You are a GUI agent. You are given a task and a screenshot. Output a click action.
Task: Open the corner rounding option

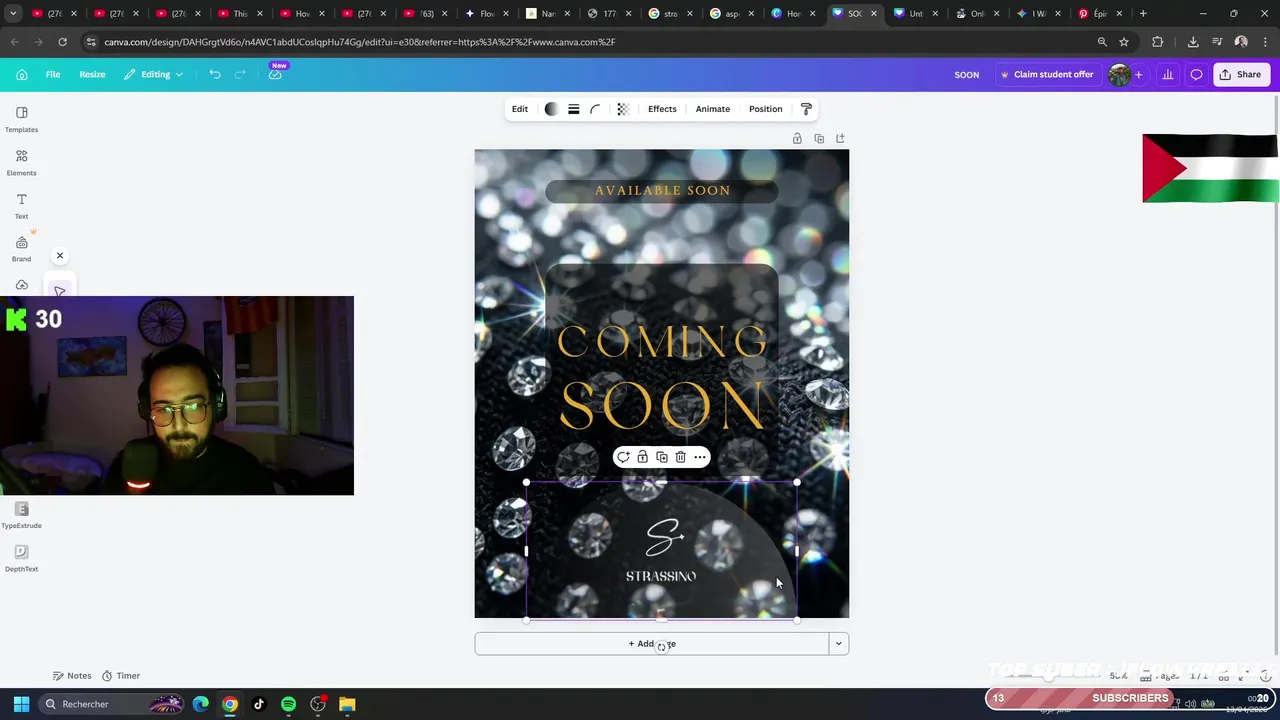tap(595, 109)
